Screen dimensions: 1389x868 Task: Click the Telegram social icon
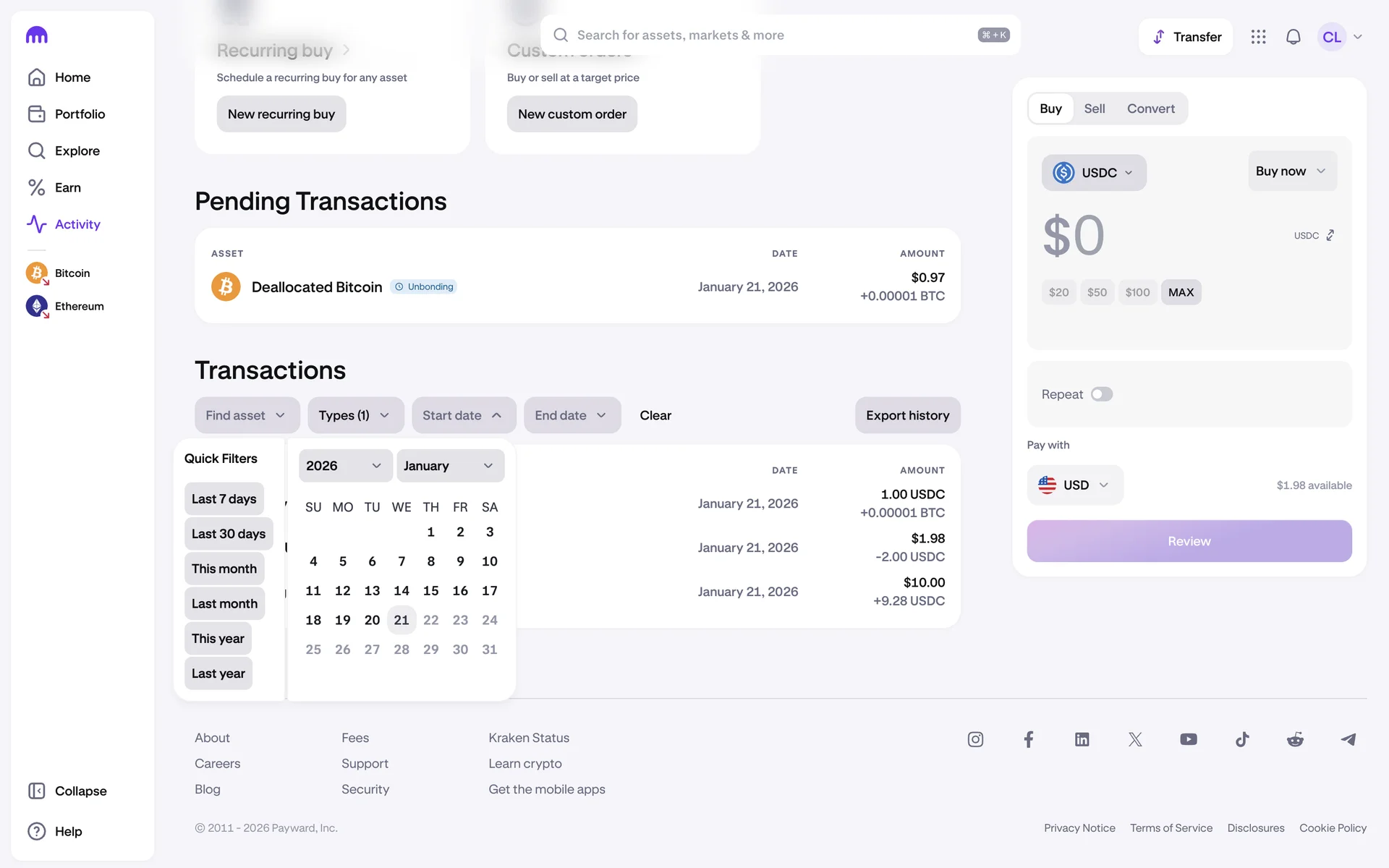(x=1348, y=739)
